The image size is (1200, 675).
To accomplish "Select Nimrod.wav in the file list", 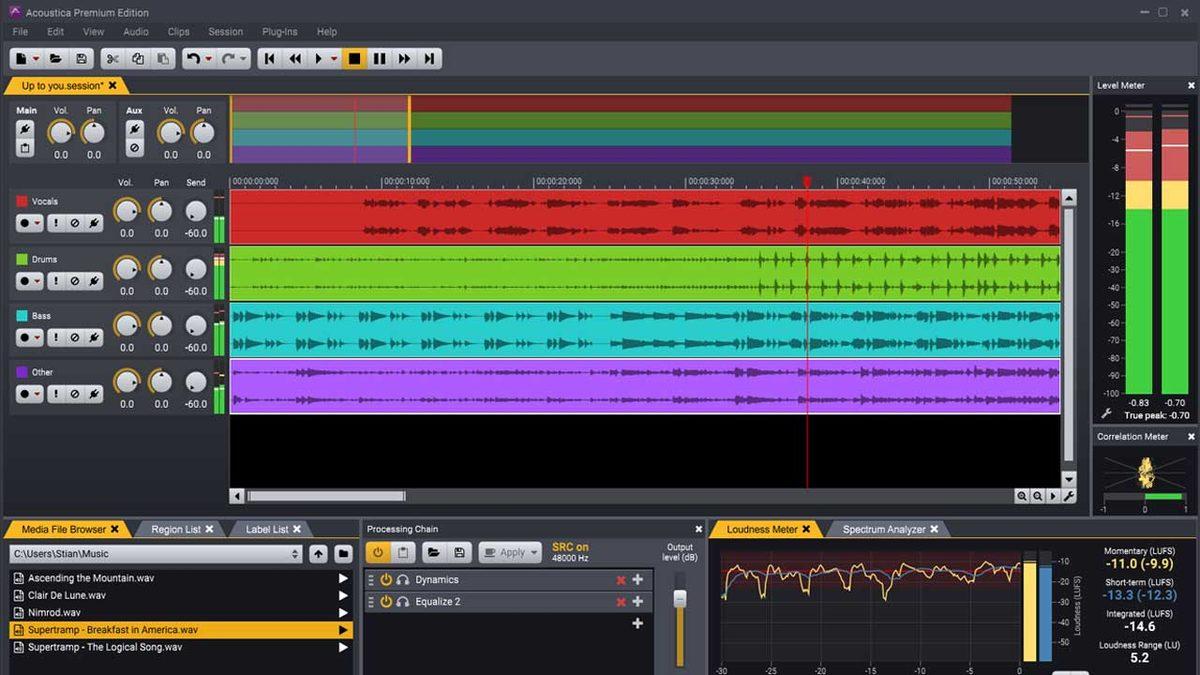I will (54, 612).
